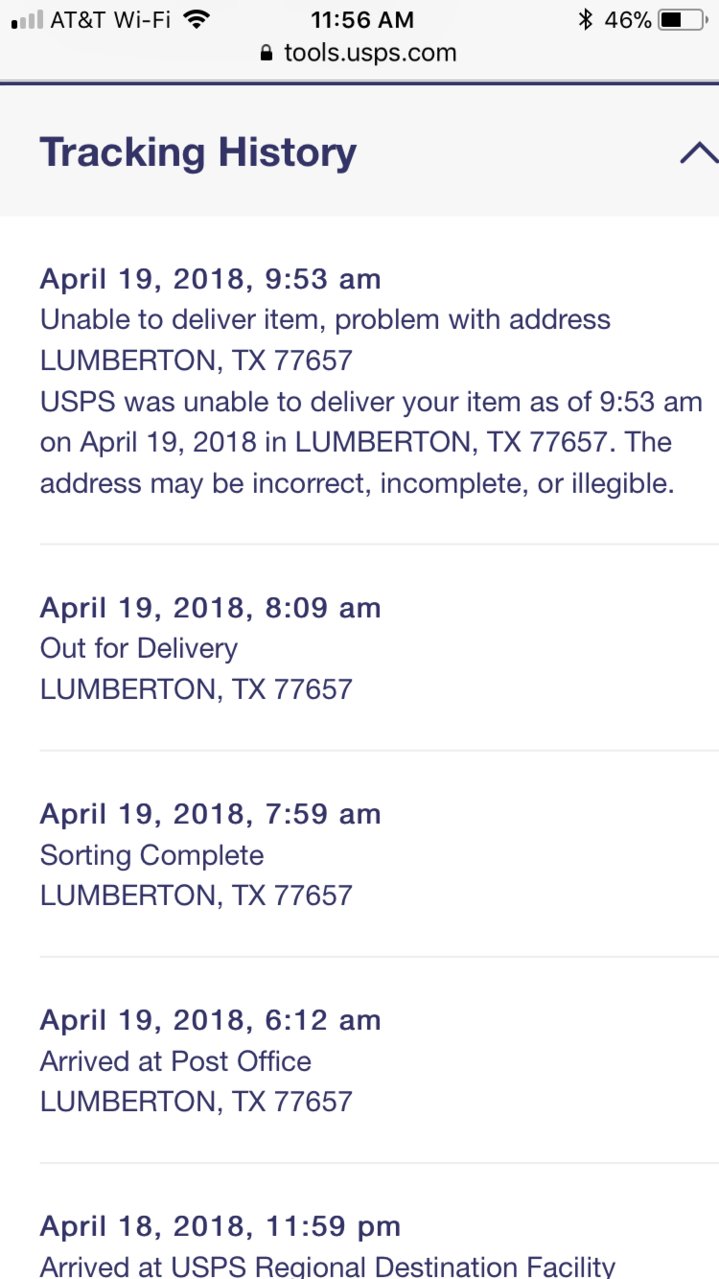Screen dimensions: 719x1279
Task: Select the Arrived at USPS Regional Destination Facility event
Action: 327,1266
